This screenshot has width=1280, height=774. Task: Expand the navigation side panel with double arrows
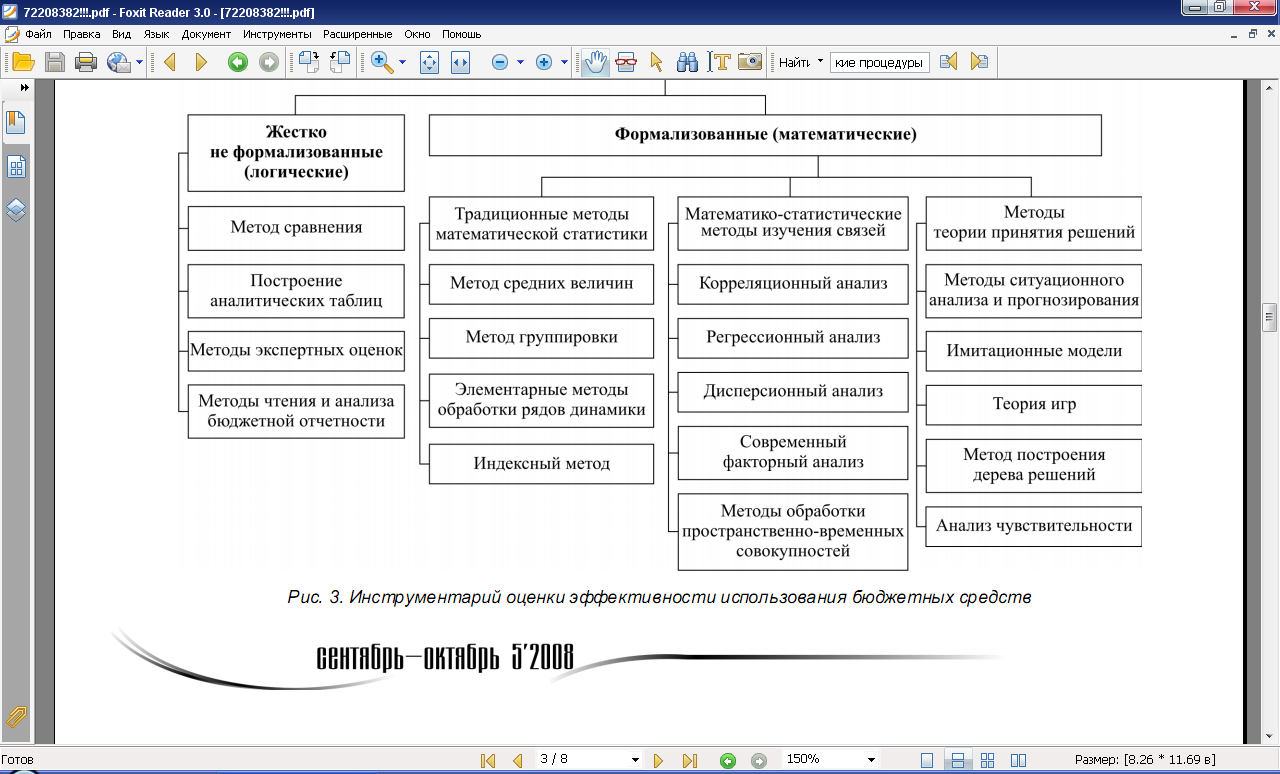click(x=24, y=88)
